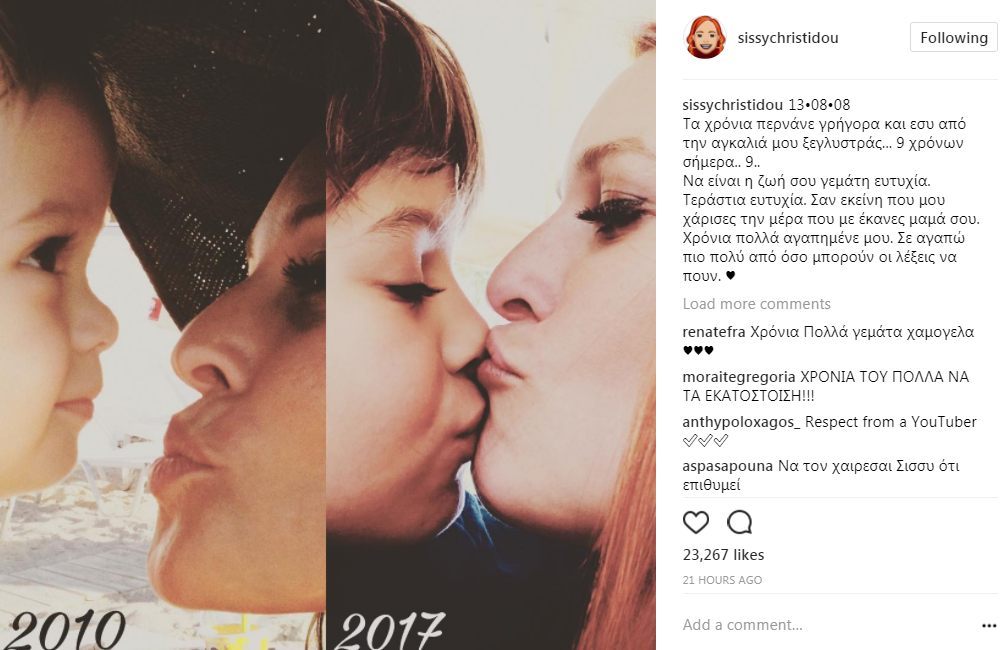Click the Add a comment field

click(x=827, y=625)
